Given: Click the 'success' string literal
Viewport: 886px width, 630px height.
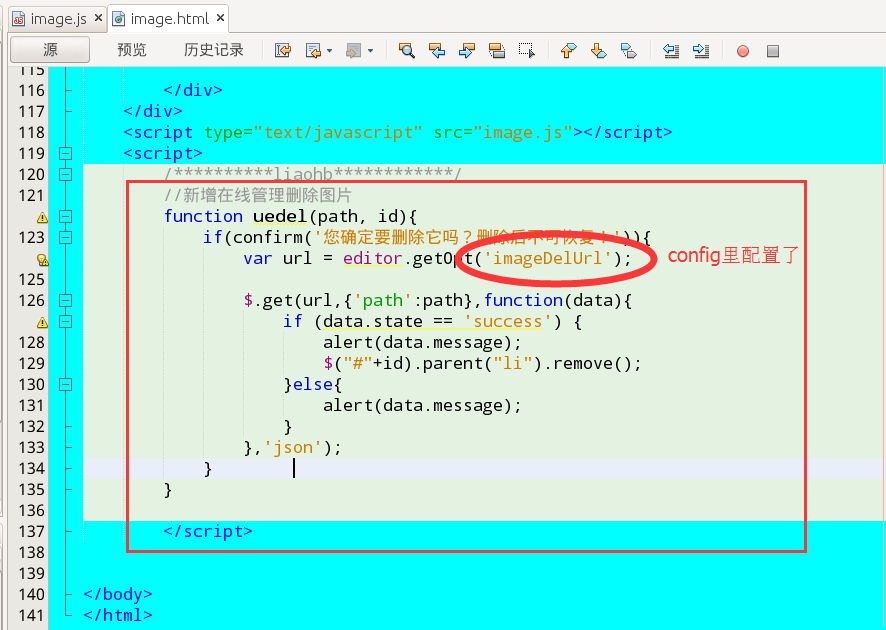Looking at the screenshot, I should click(507, 321).
